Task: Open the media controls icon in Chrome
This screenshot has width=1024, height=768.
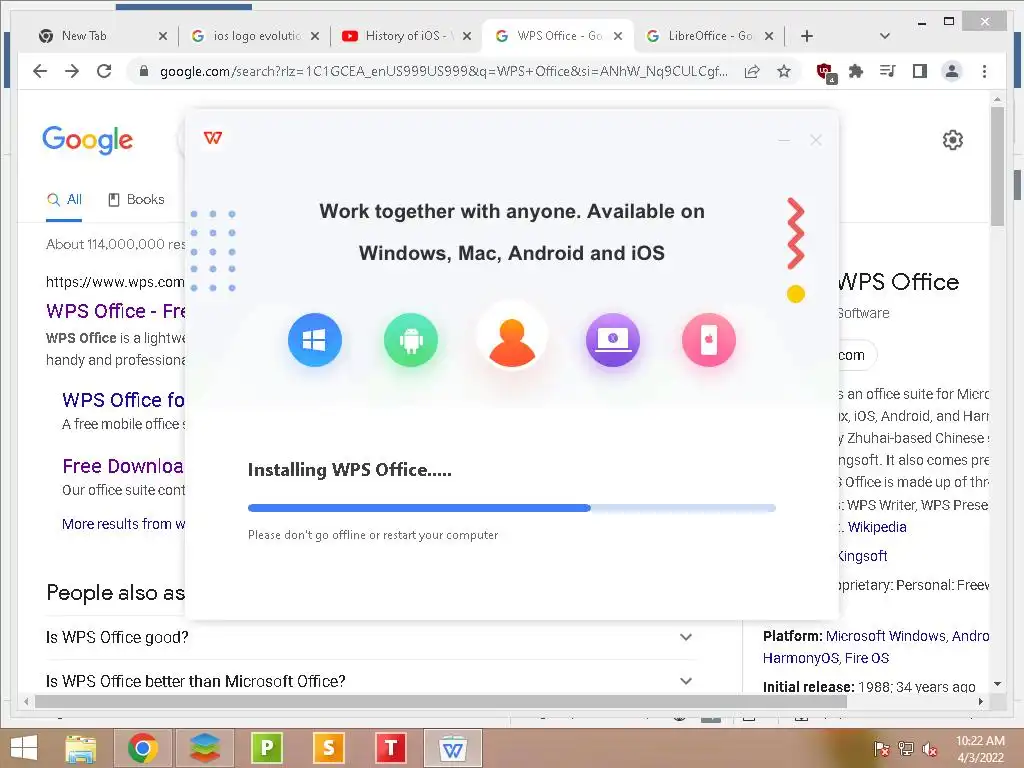Action: pos(888,71)
